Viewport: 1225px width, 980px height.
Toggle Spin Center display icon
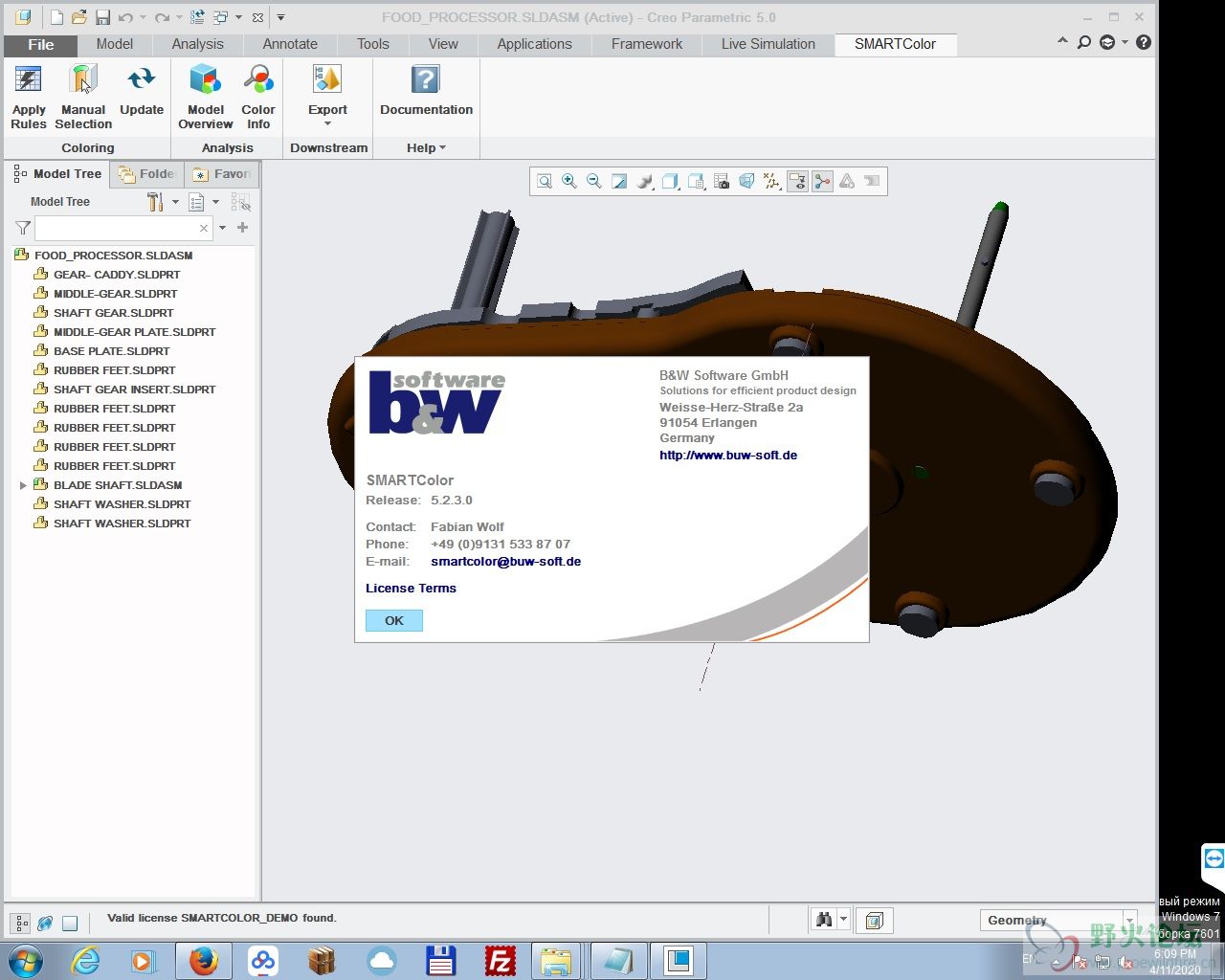822,181
